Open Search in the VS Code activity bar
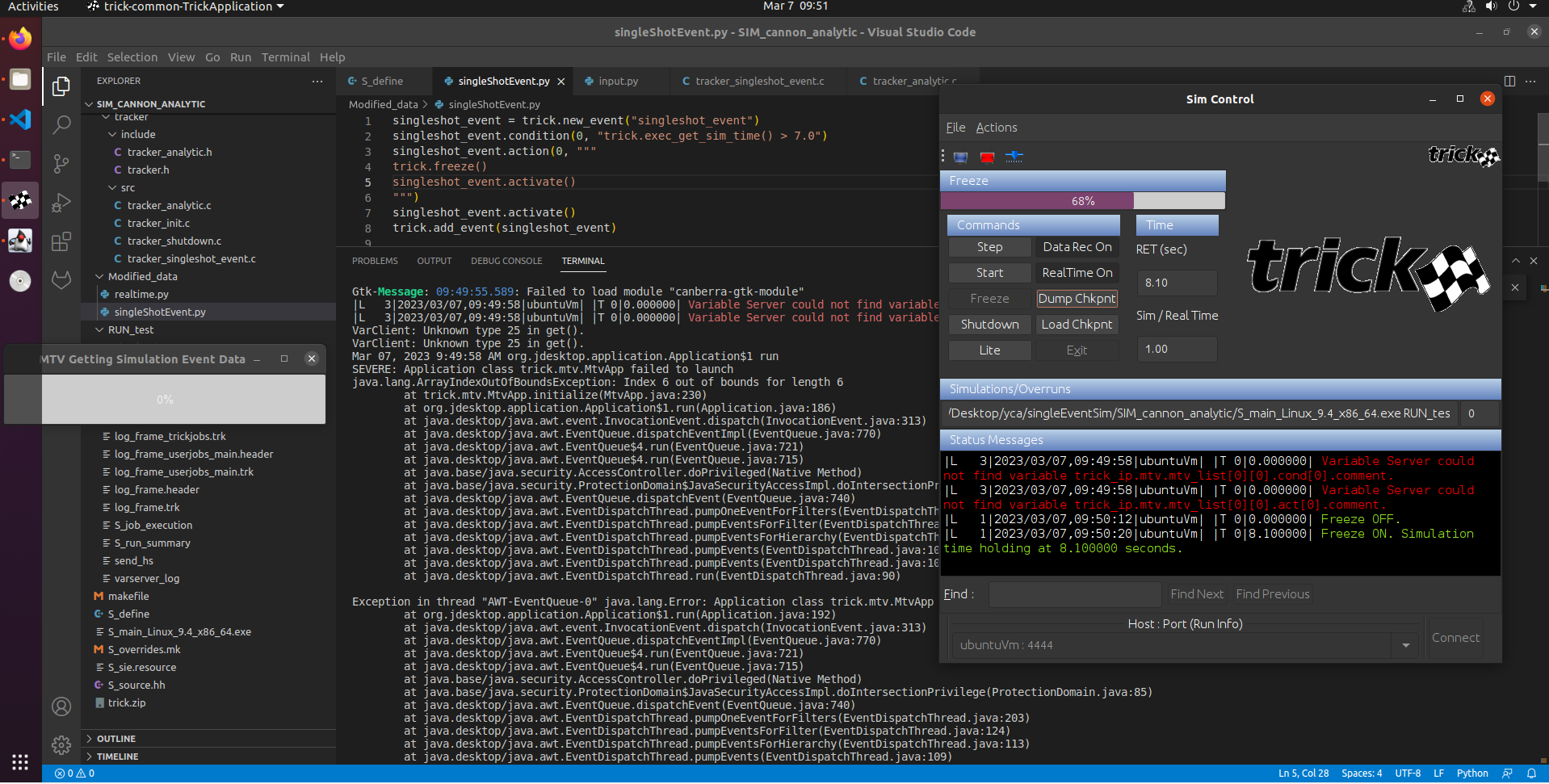Viewport: 1549px width, 784px height. 61,124
